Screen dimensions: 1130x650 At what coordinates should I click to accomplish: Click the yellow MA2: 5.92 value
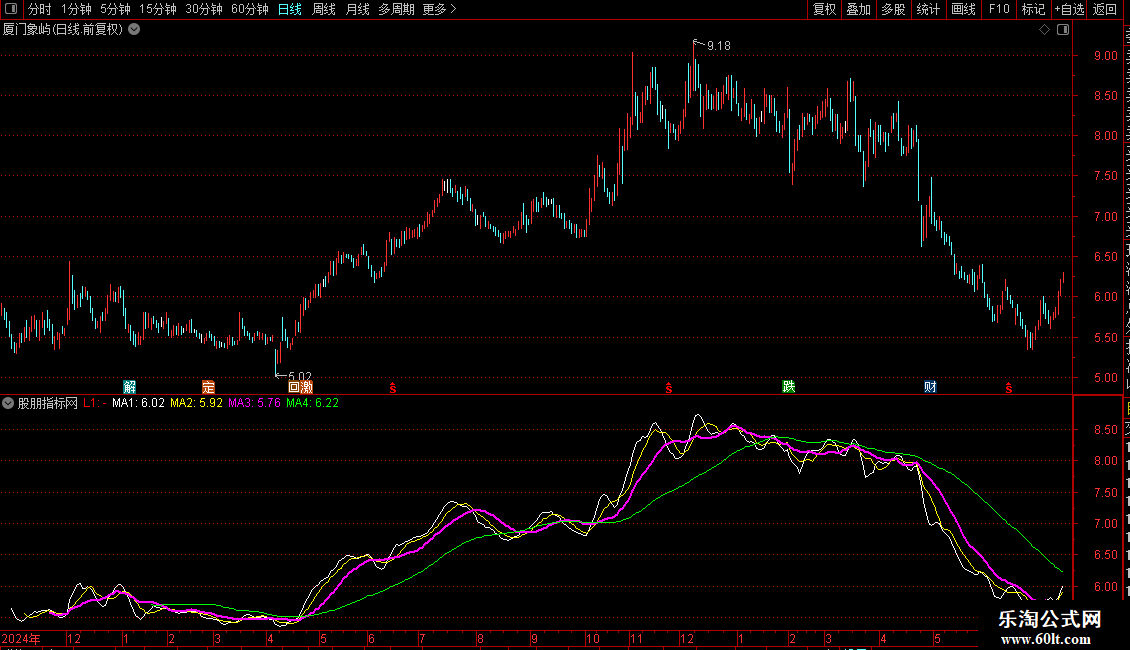[196, 403]
